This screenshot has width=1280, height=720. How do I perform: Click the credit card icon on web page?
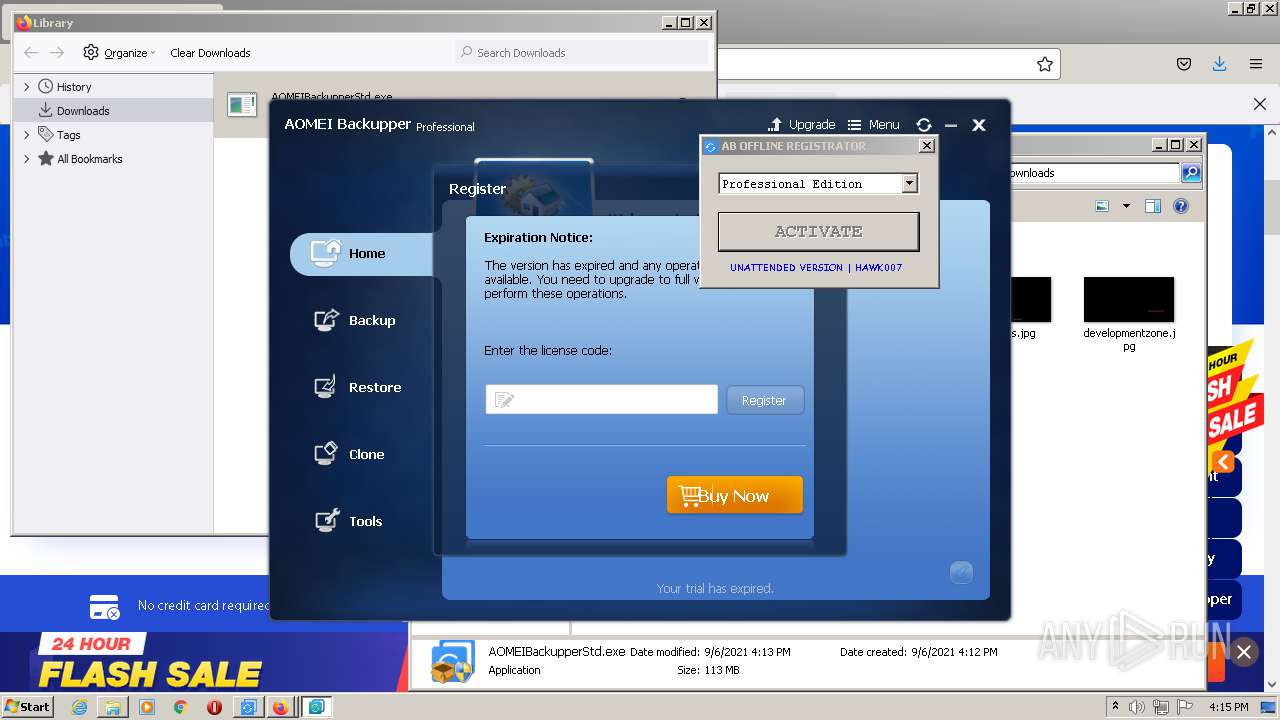tap(105, 606)
